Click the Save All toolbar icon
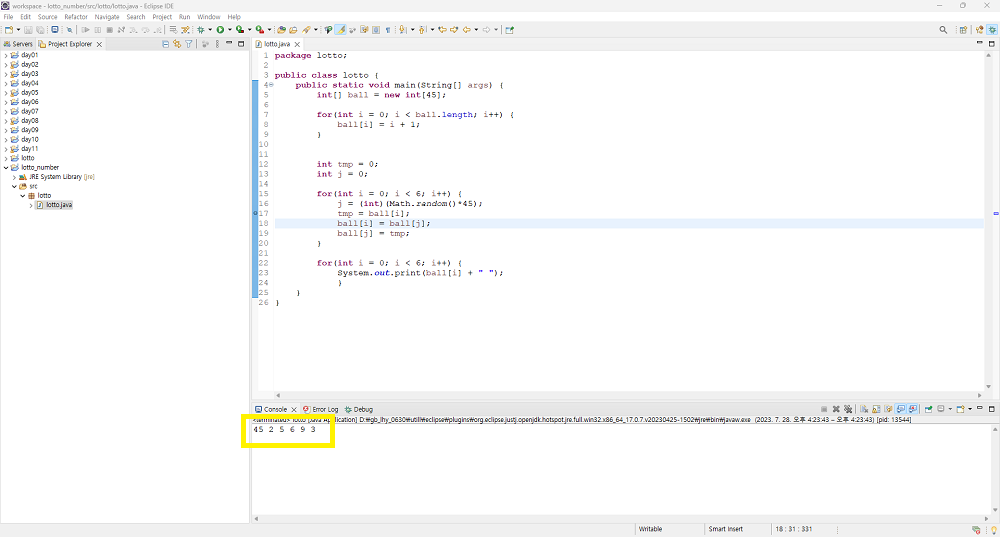The image size is (1000, 537). 40,29
